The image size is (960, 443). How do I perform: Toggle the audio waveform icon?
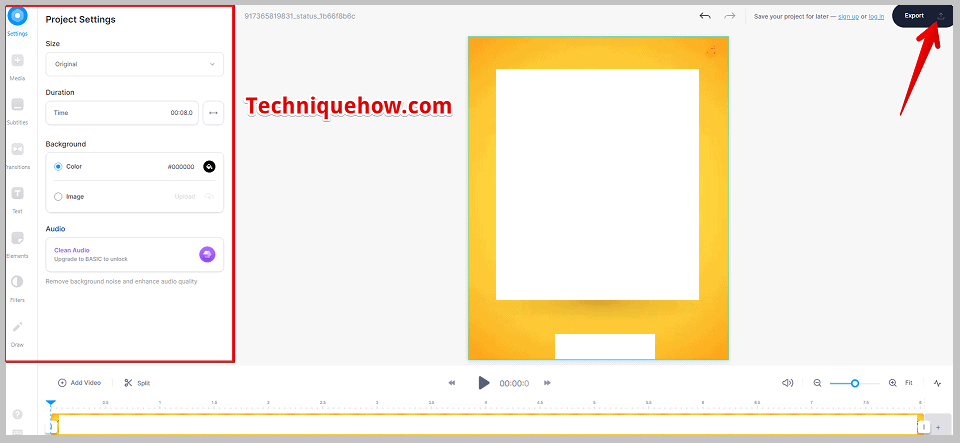937,383
